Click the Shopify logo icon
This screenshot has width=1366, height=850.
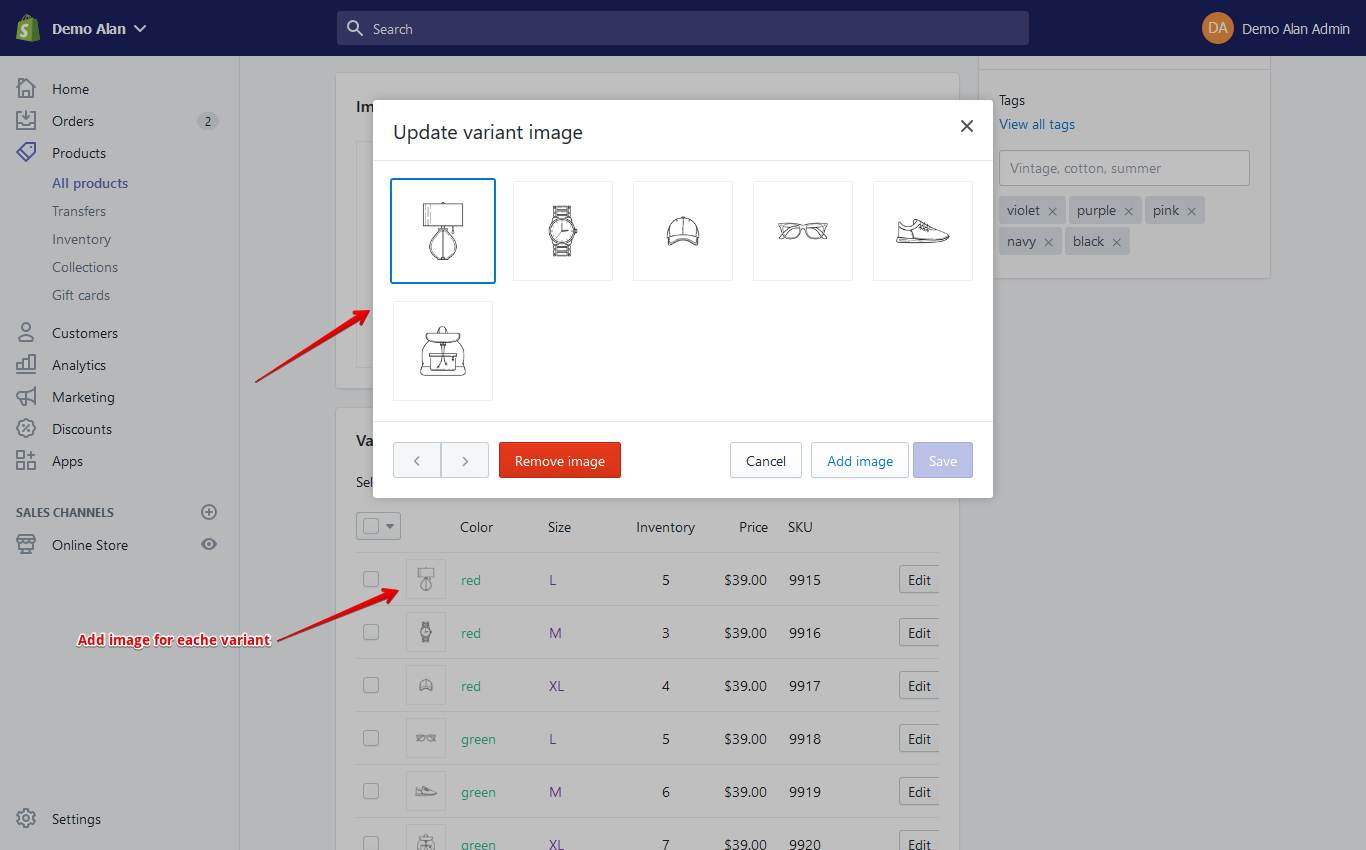pyautogui.click(x=27, y=28)
